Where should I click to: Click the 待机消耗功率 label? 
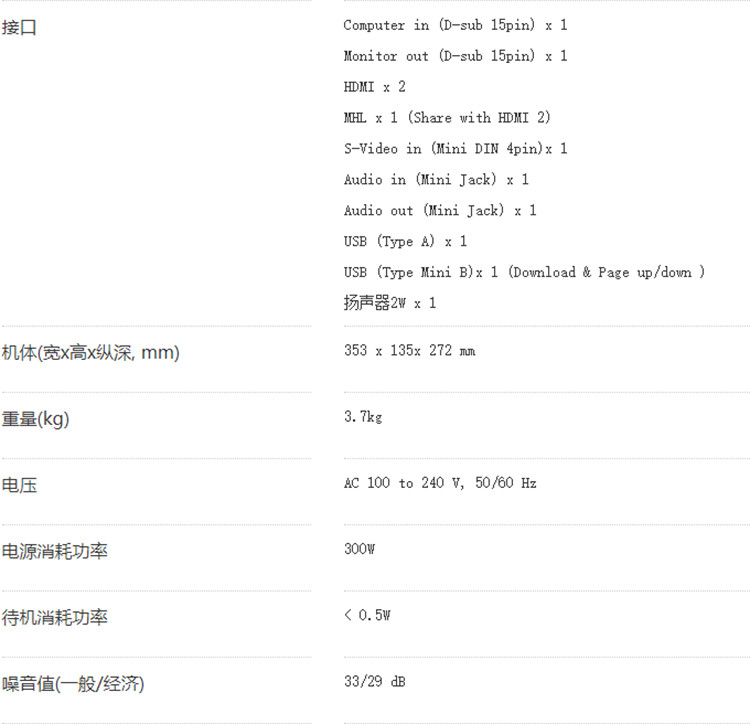tap(55, 617)
